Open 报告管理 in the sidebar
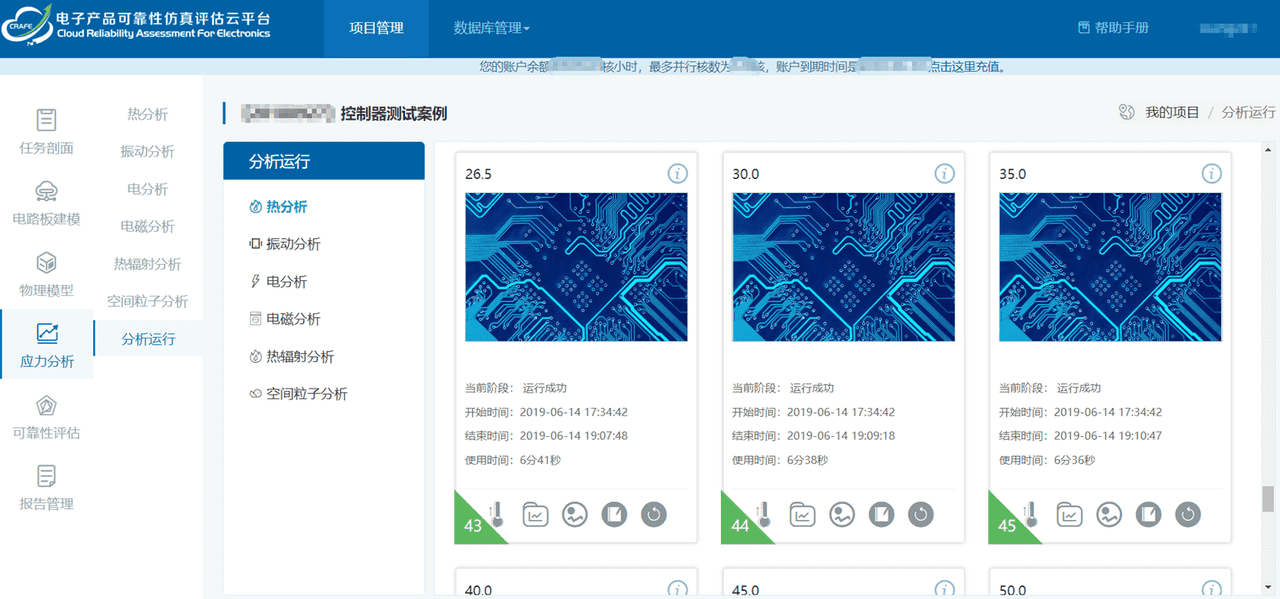Screen dimensions: 1280x599 46,489
